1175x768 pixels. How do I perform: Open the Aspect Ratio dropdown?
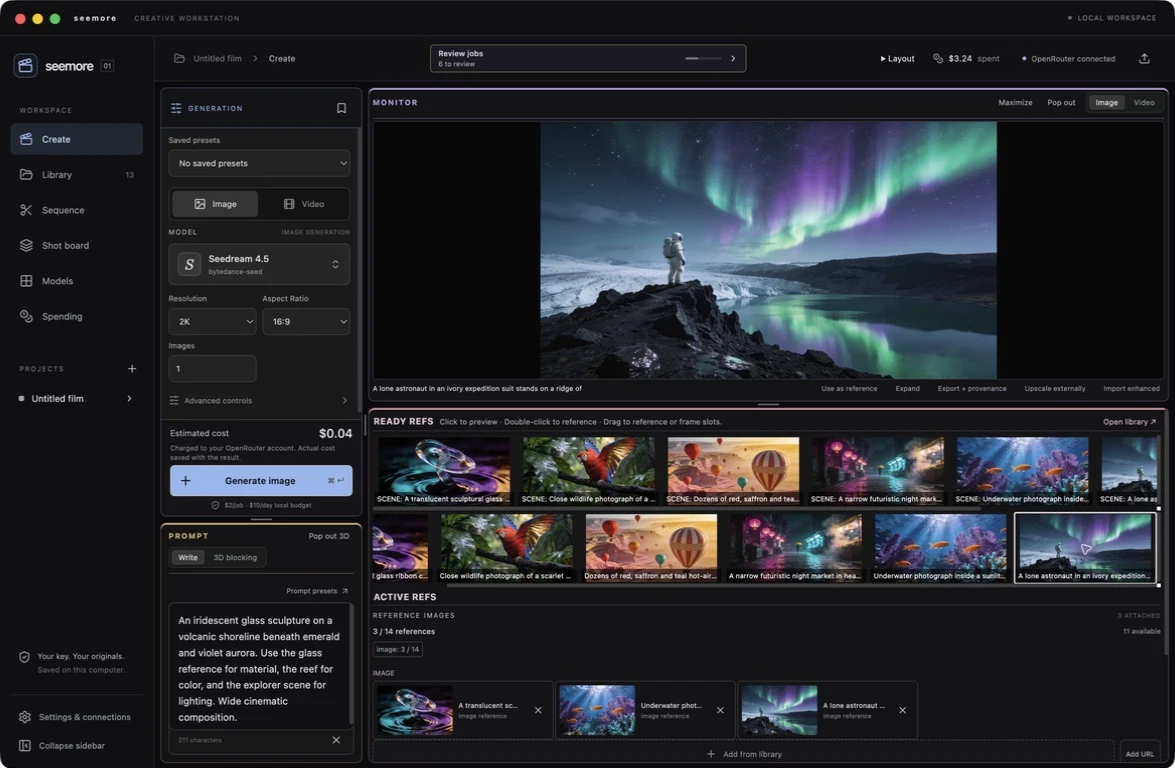point(306,321)
